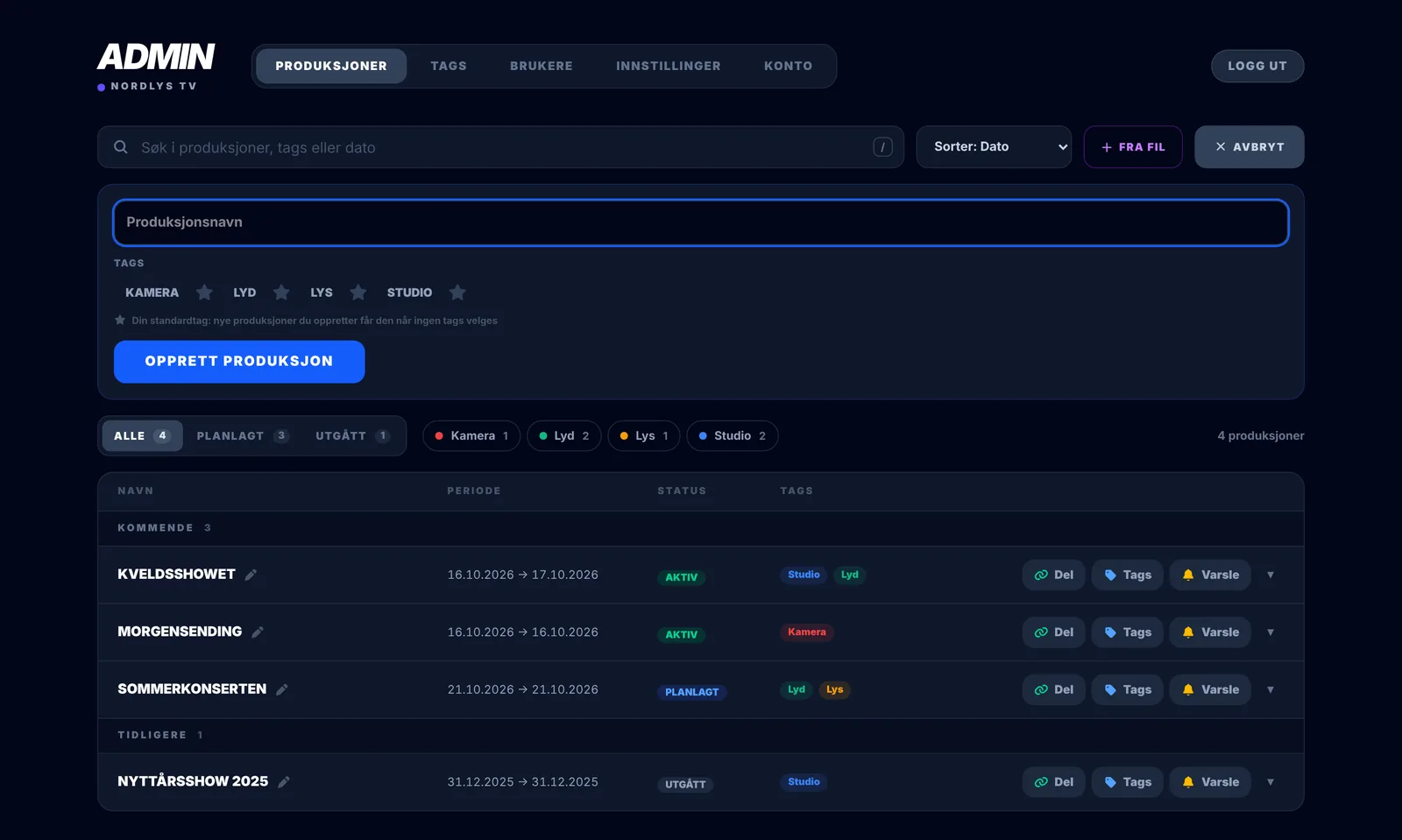Filter list by PLANLAGT status
Image resolution: width=1402 pixels, height=840 pixels.
[x=243, y=436]
